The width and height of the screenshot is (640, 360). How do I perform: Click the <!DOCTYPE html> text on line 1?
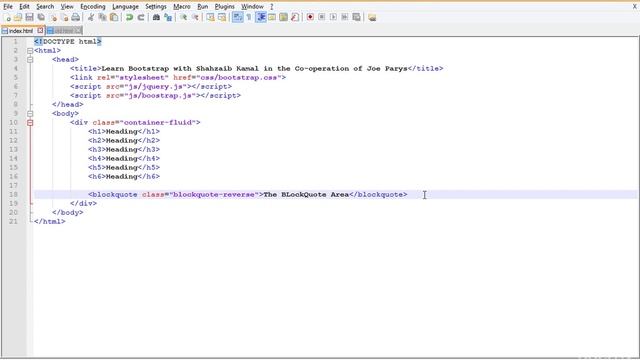click(x=68, y=42)
